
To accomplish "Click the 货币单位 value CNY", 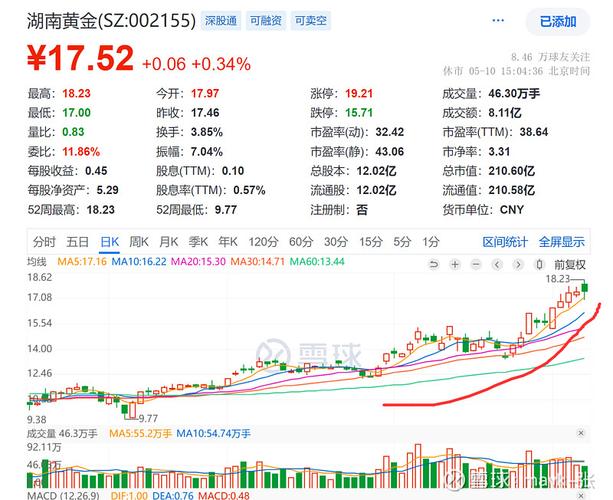I will (512, 210).
